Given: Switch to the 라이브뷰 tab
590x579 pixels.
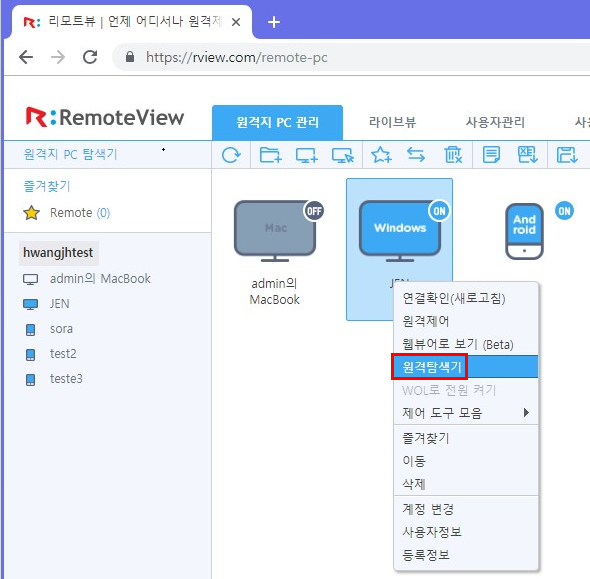Looking at the screenshot, I should click(x=392, y=122).
